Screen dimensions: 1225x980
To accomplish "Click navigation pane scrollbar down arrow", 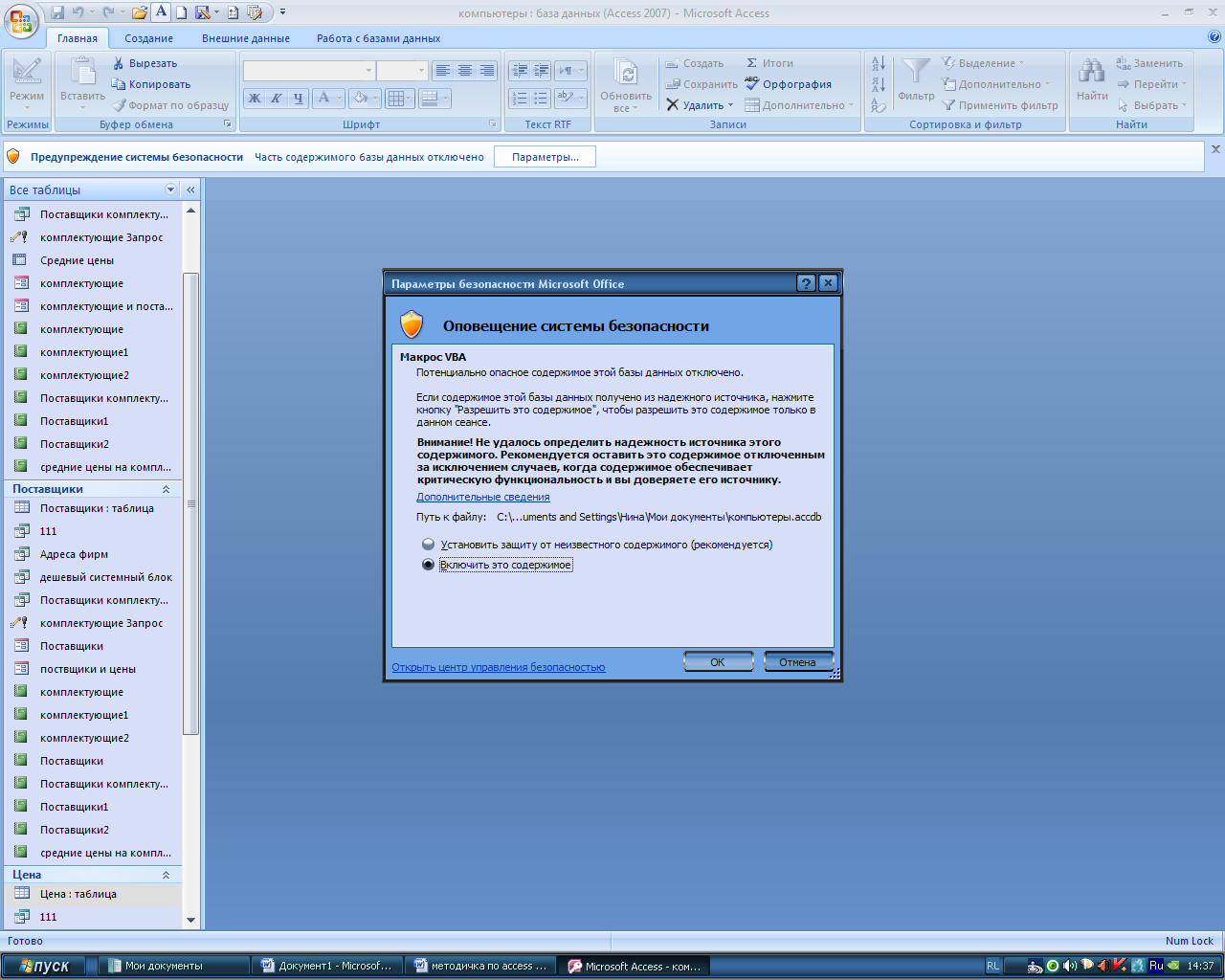I will pos(190,920).
